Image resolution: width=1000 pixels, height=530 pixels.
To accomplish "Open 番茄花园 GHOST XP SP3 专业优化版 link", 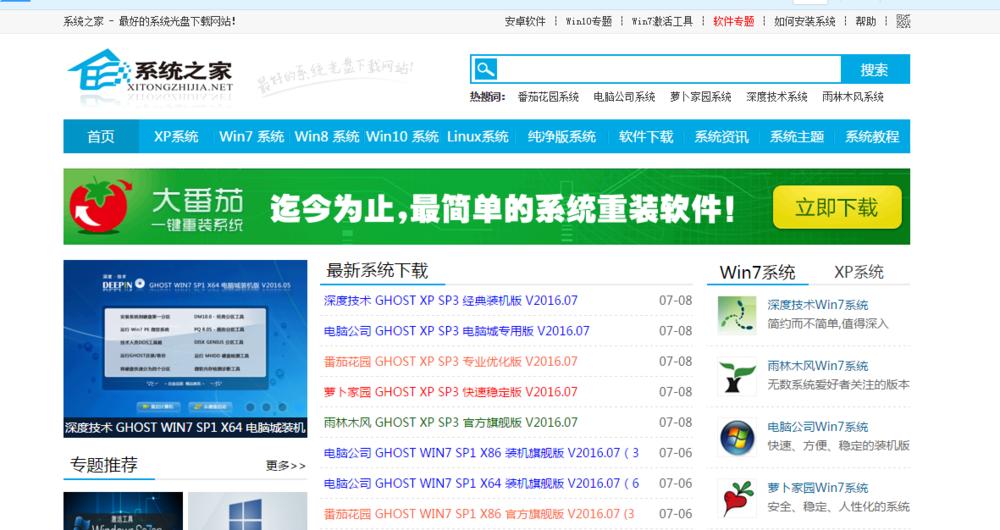I will point(450,362).
